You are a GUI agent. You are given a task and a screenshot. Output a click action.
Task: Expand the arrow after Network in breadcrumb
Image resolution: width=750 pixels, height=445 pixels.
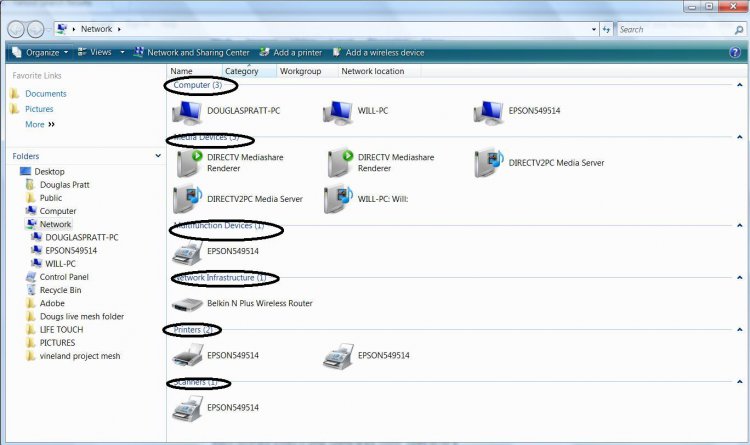[x=119, y=29]
